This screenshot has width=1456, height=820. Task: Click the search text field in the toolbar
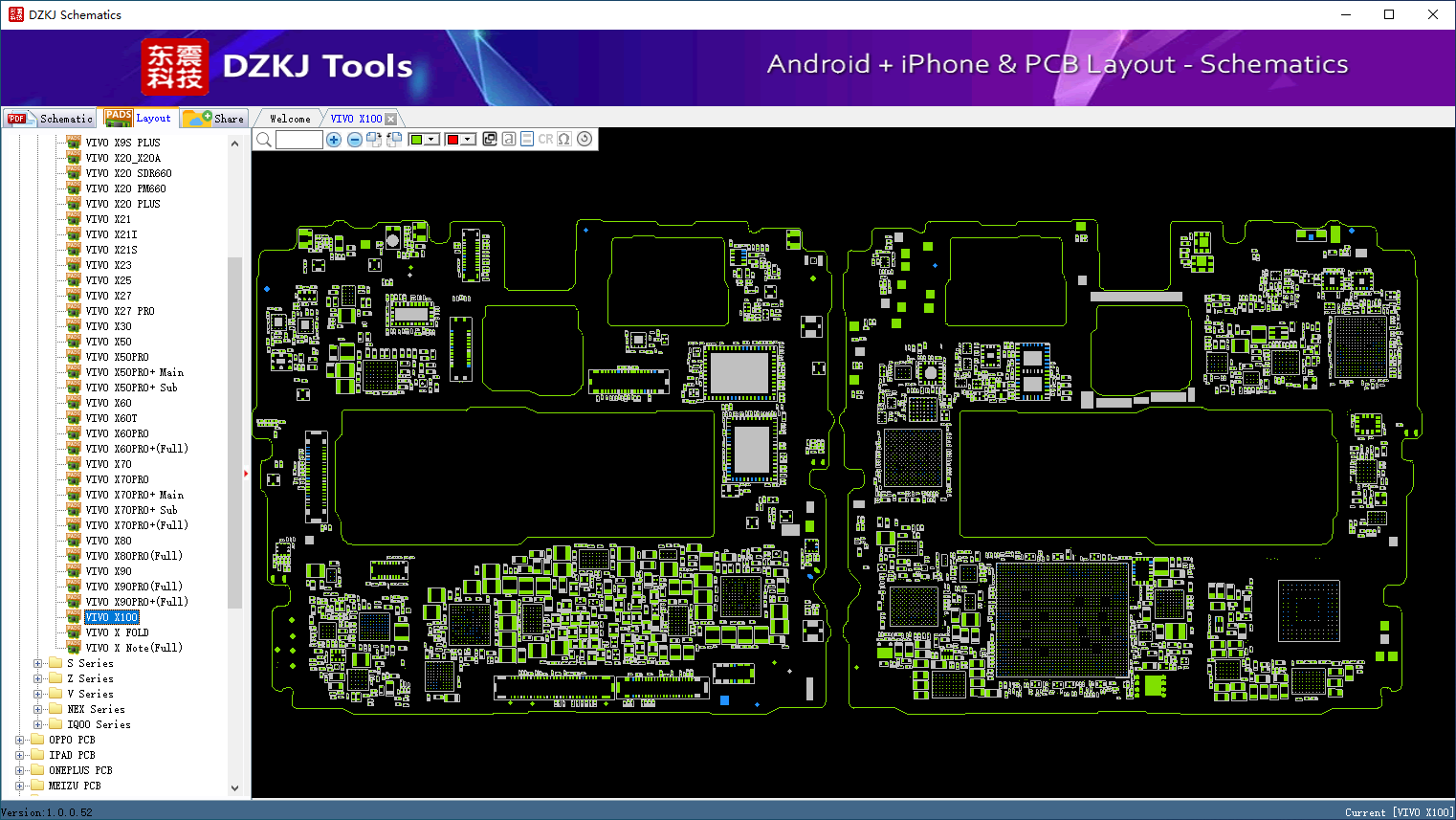click(x=298, y=140)
